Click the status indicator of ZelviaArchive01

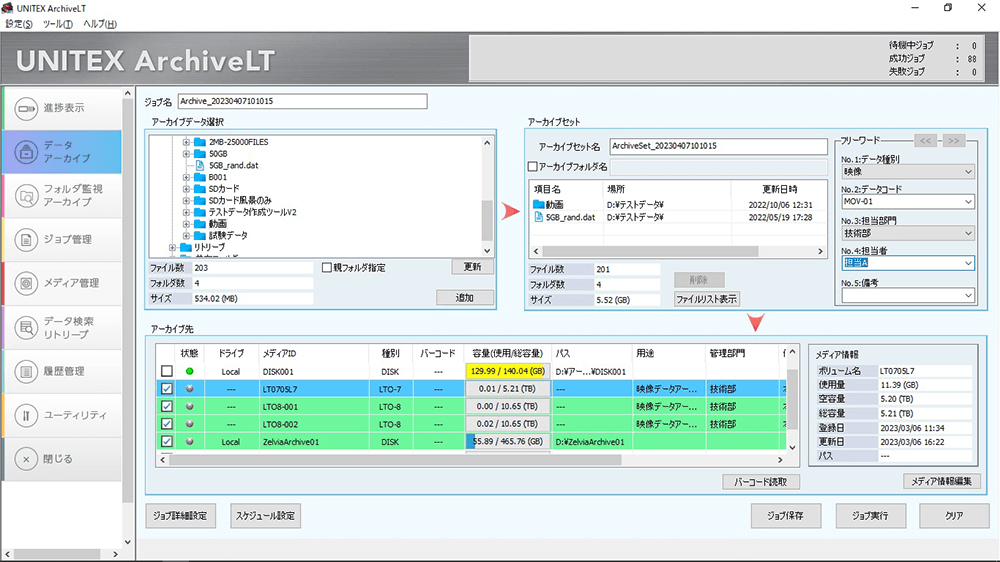tap(189, 441)
